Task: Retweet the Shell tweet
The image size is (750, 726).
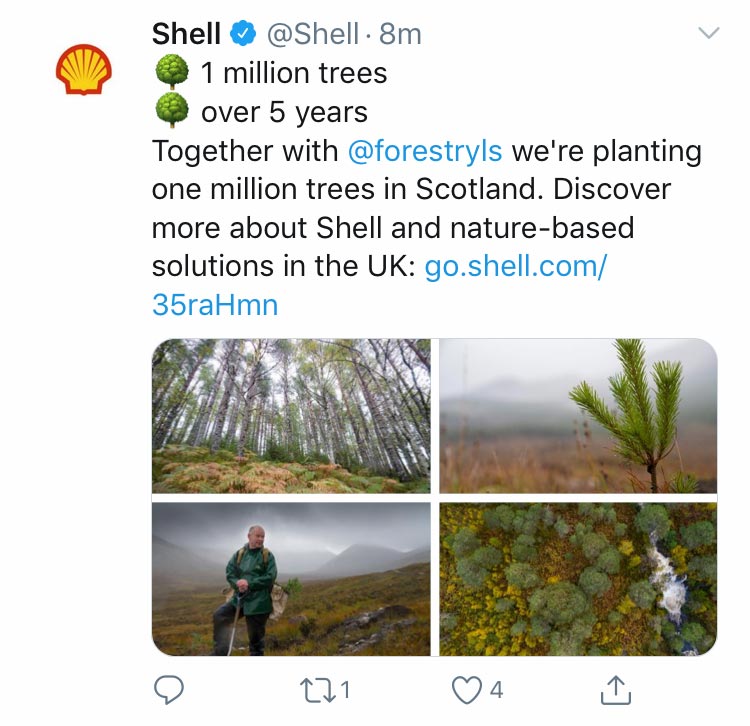Action: pyautogui.click(x=316, y=689)
